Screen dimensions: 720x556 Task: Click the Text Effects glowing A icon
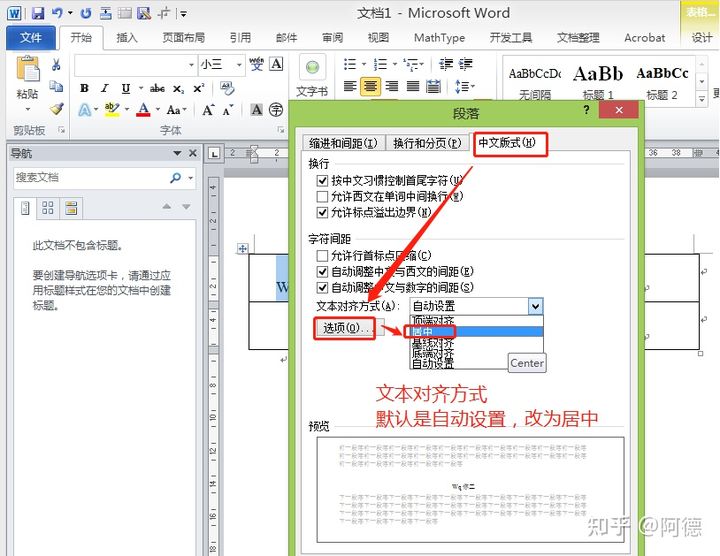click(84, 110)
